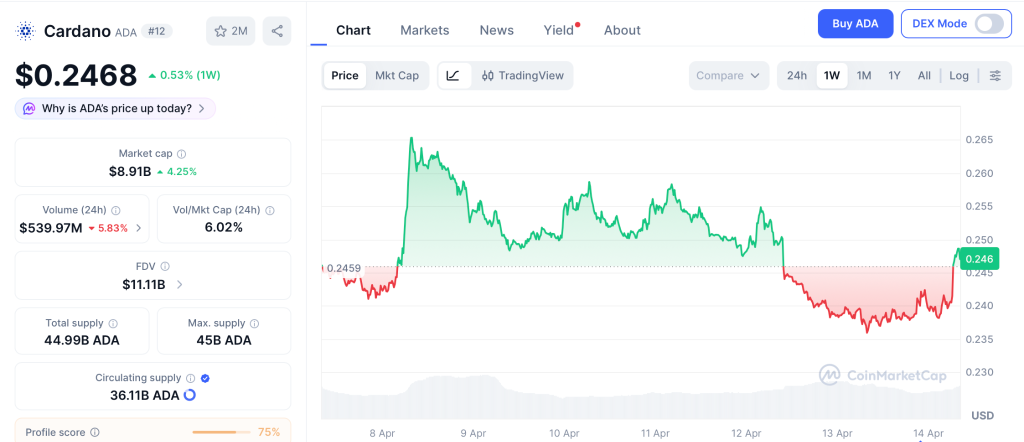The width and height of the screenshot is (1024, 442).
Task: Click the Profile score progress bar
Action: (220, 432)
